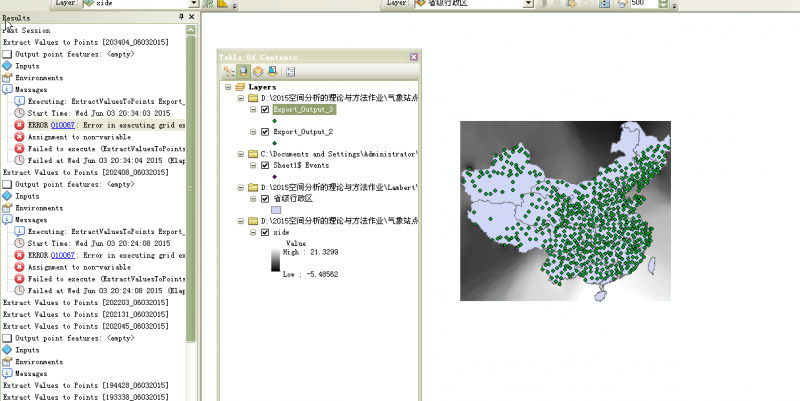Collapse the Export_Output_2 layer legend

tap(253, 132)
